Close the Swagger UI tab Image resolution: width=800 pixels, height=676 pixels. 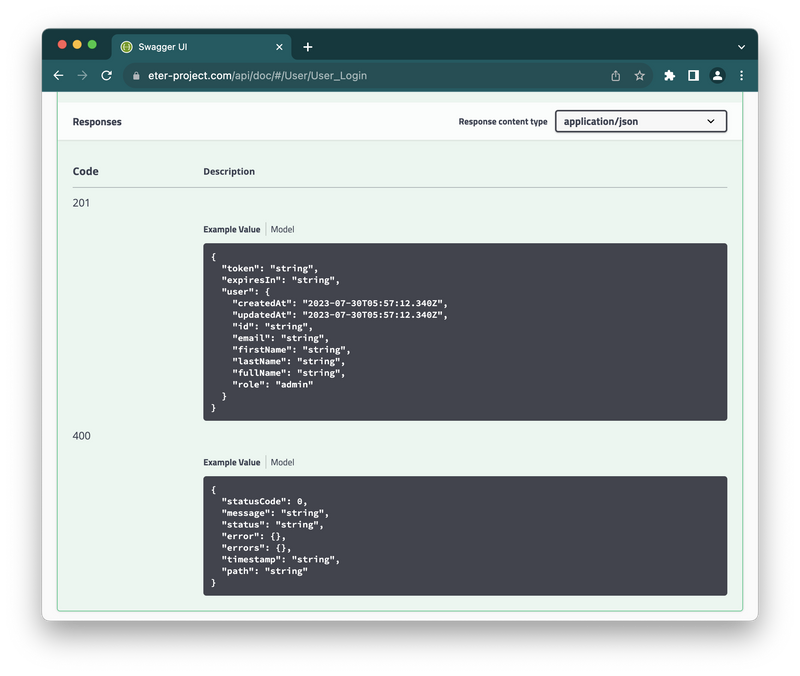pyautogui.click(x=279, y=47)
